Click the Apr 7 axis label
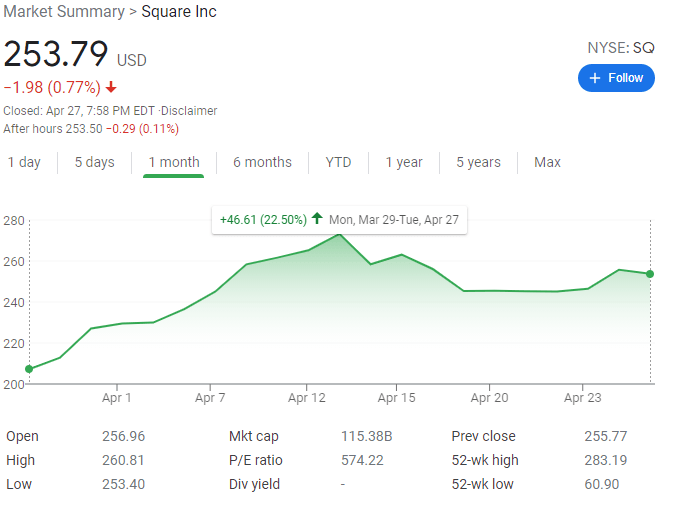 point(210,397)
